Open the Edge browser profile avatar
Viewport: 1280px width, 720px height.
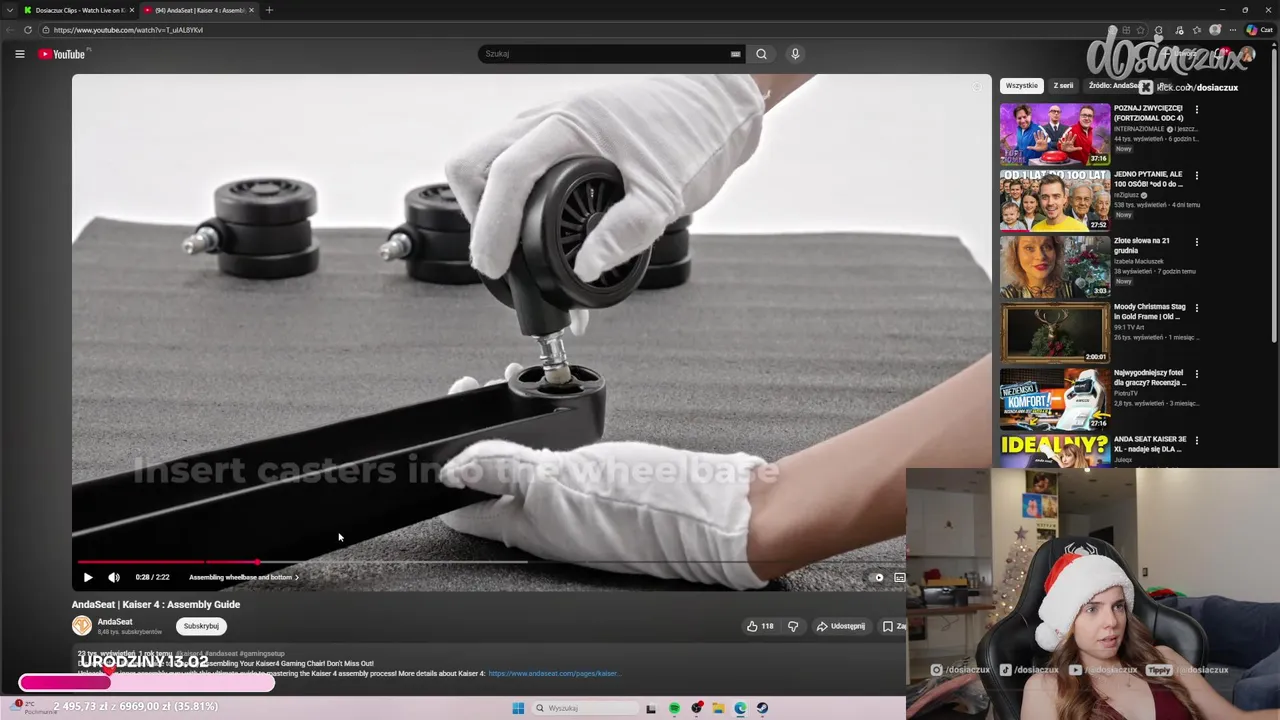coord(1215,30)
